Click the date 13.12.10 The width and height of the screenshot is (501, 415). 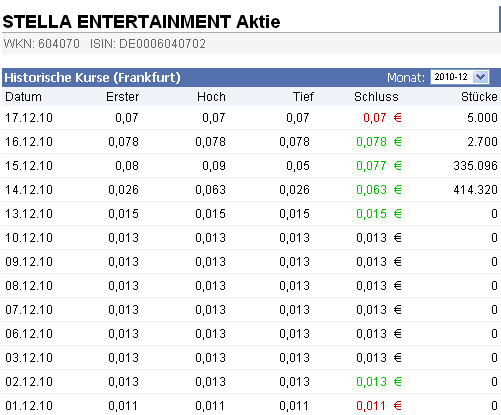pos(29,214)
